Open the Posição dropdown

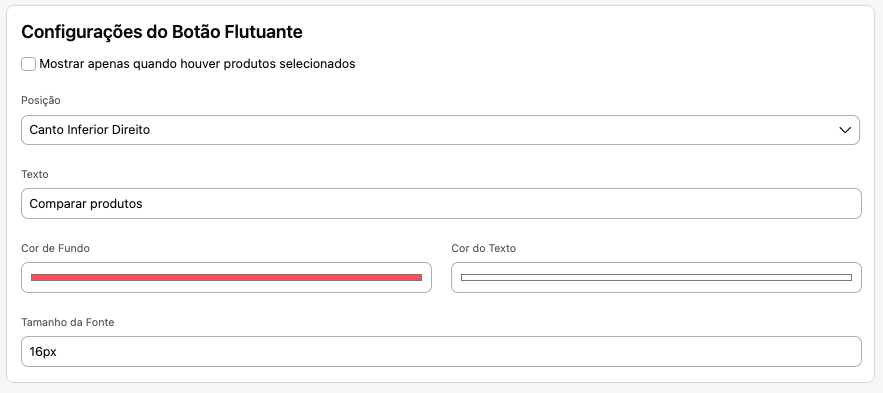point(440,130)
